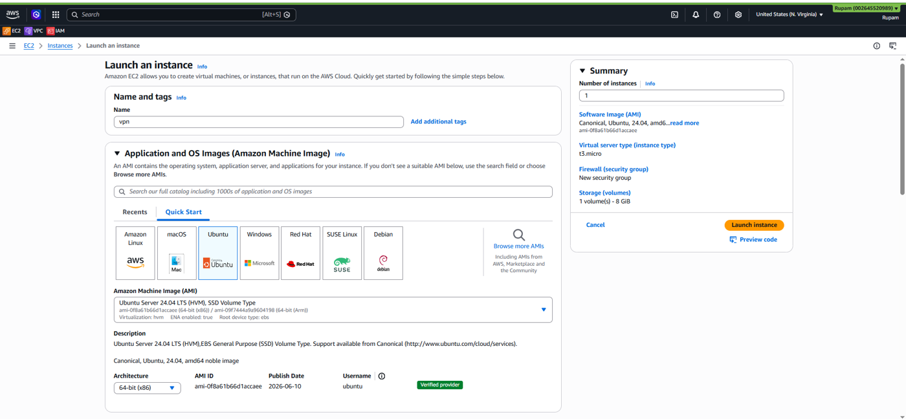Open the info panel icon at top right
The width and height of the screenshot is (906, 419).
[x=877, y=46]
